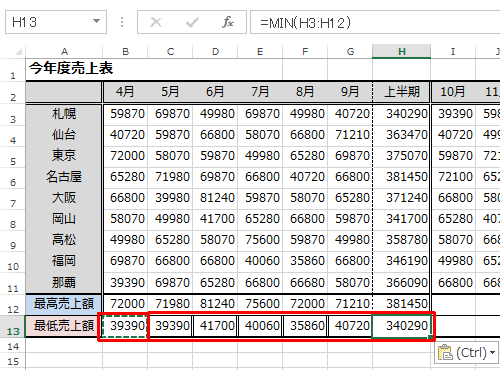Click the Cancel (X) icon in formula bar

point(156,22)
